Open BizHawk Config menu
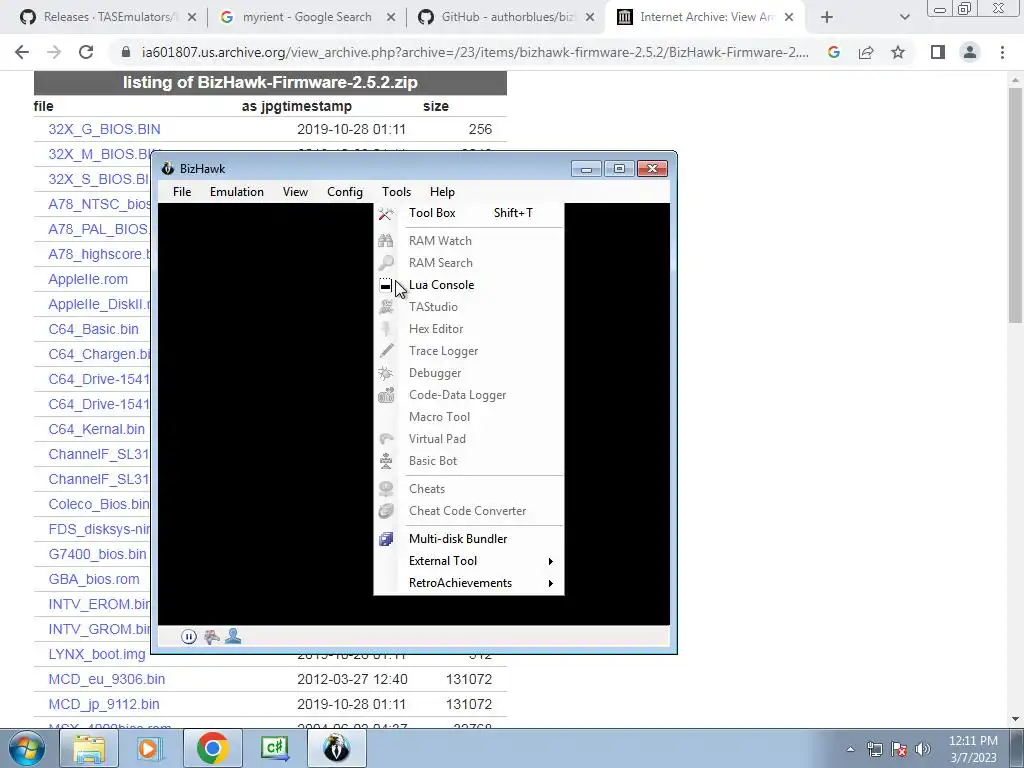This screenshot has height=768, width=1024. [x=345, y=192]
